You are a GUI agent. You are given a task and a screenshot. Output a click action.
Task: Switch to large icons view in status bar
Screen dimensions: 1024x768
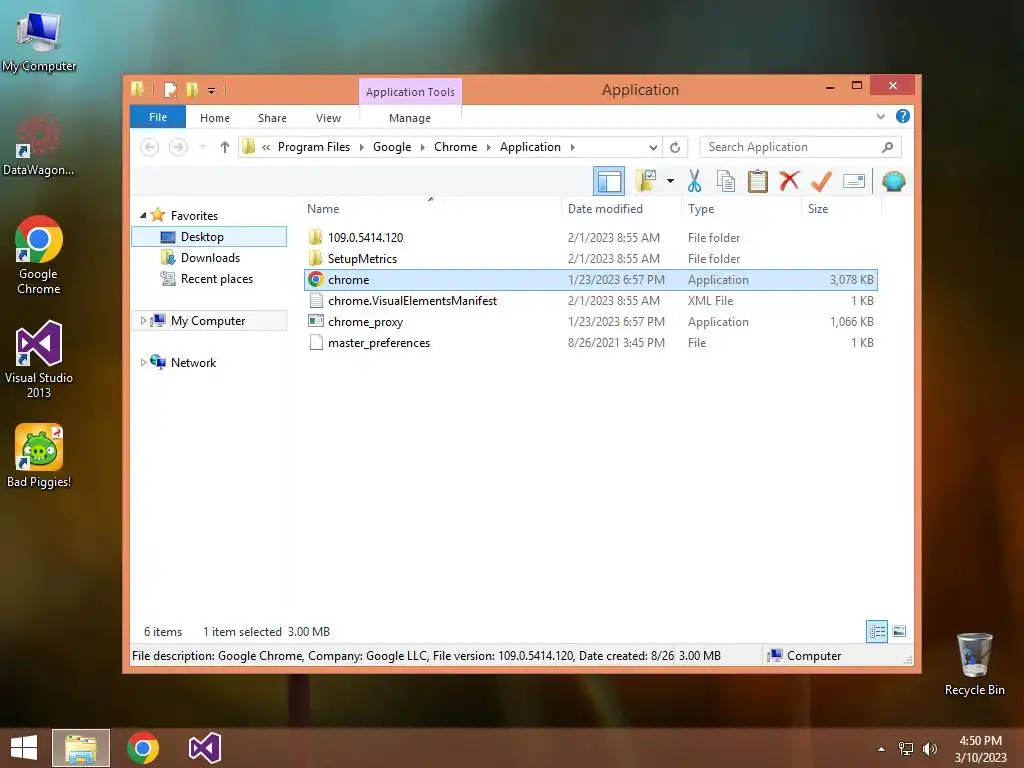899,631
